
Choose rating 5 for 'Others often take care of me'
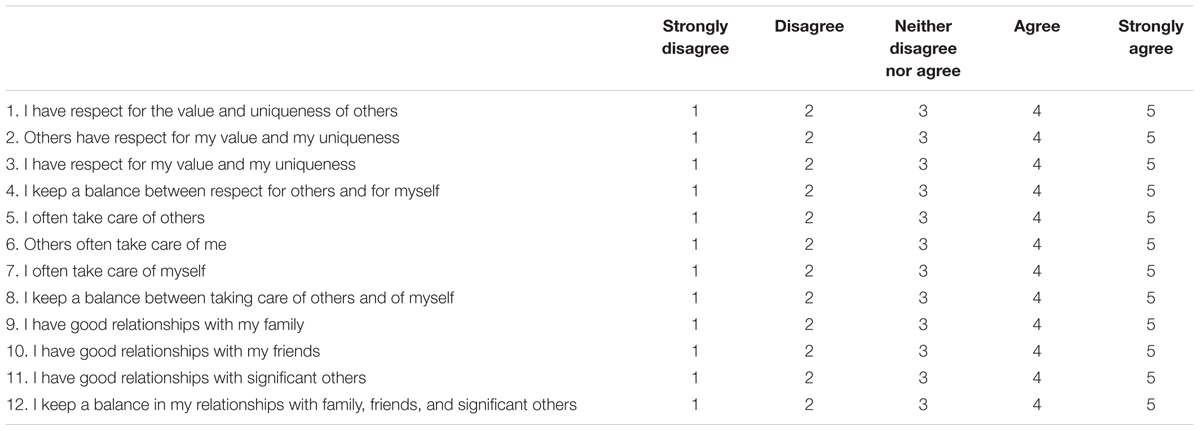[1151, 244]
